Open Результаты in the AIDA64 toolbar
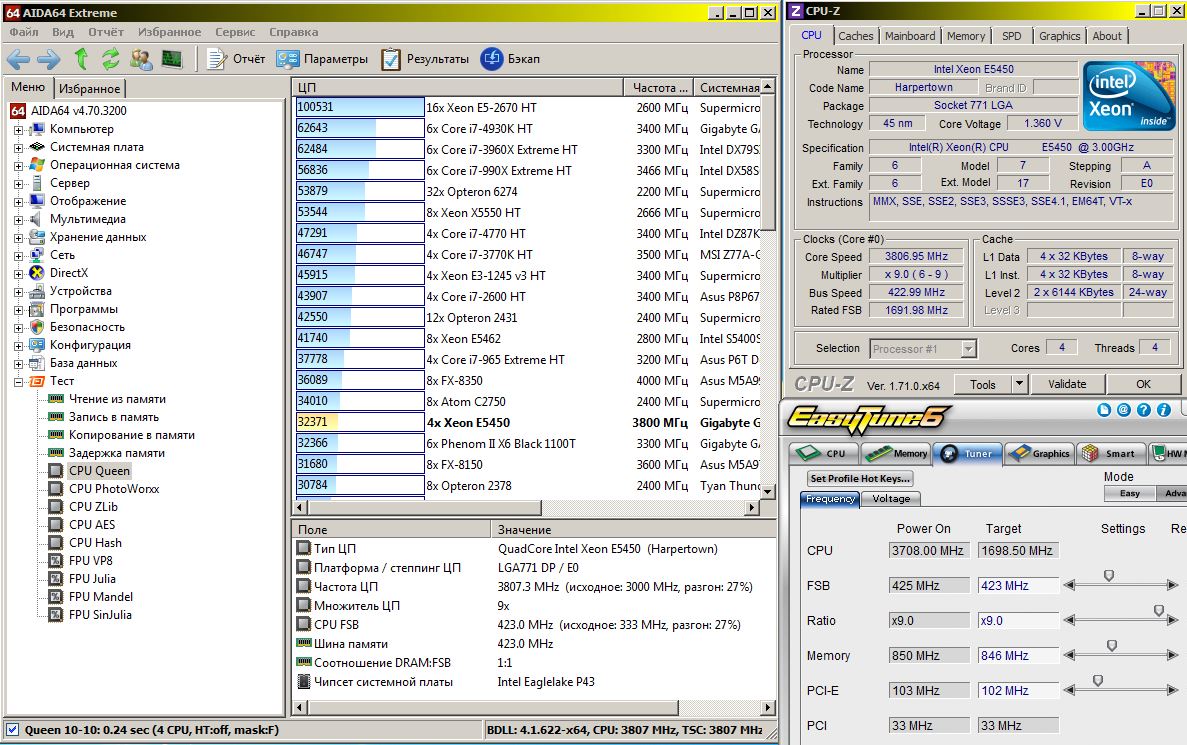1187x745 pixels. (425, 59)
